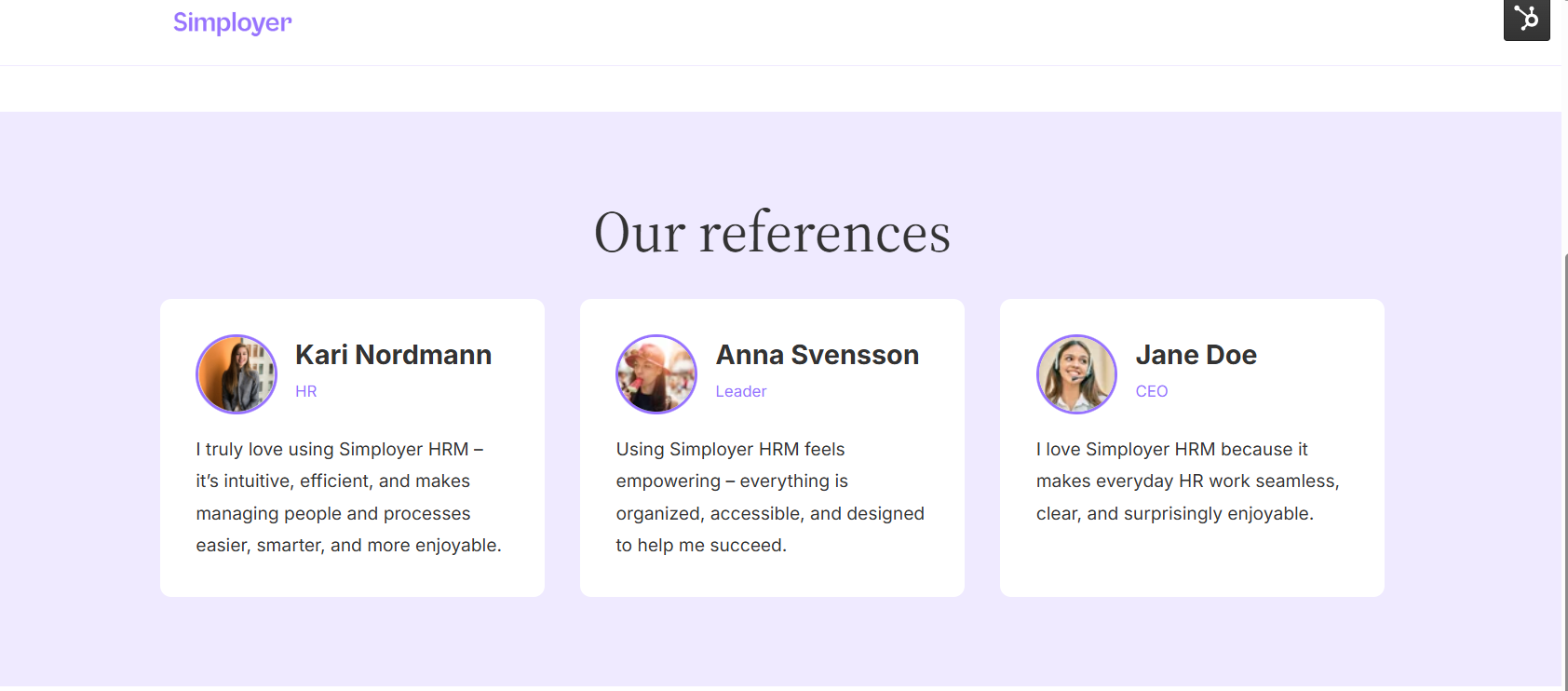
Task: Click the lavender background below the testimonial cards
Action: click(772, 643)
